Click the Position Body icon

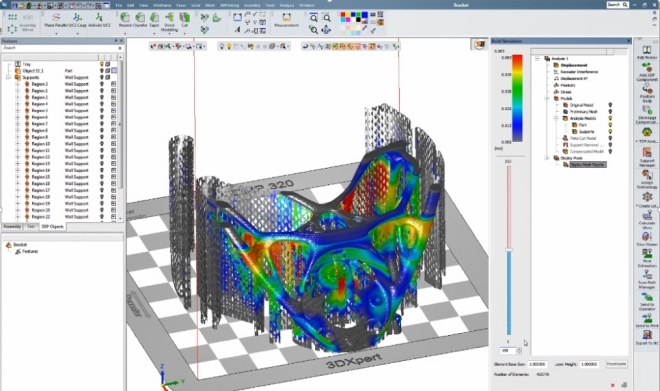coord(647,93)
